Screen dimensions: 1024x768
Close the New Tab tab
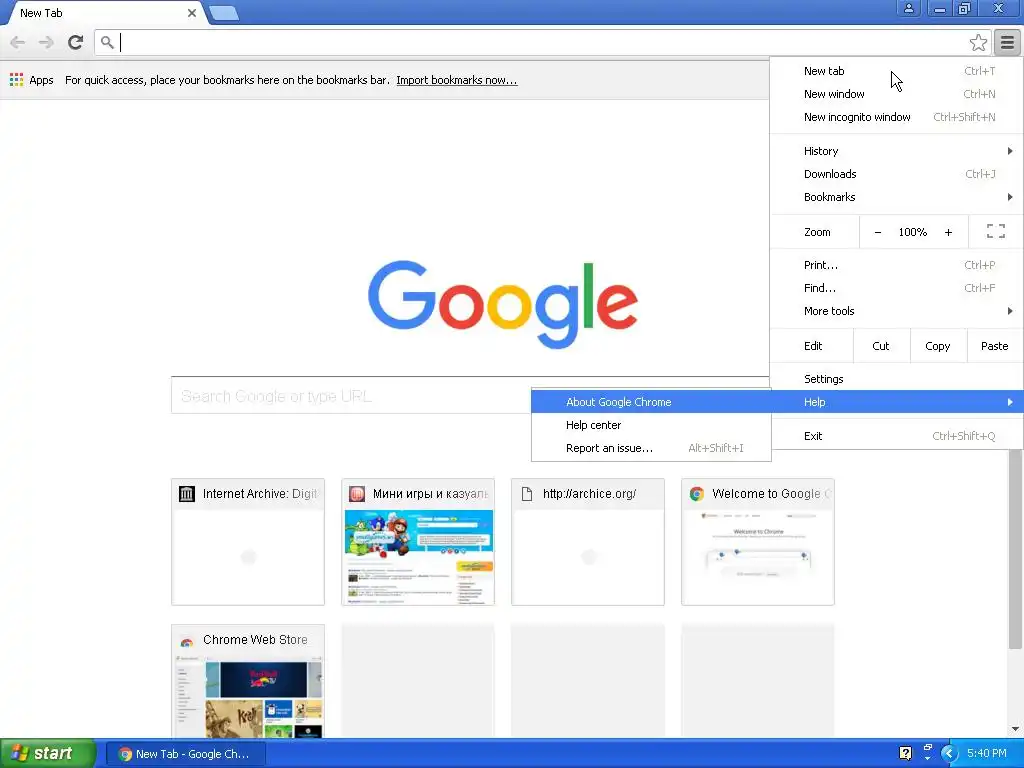pos(191,12)
